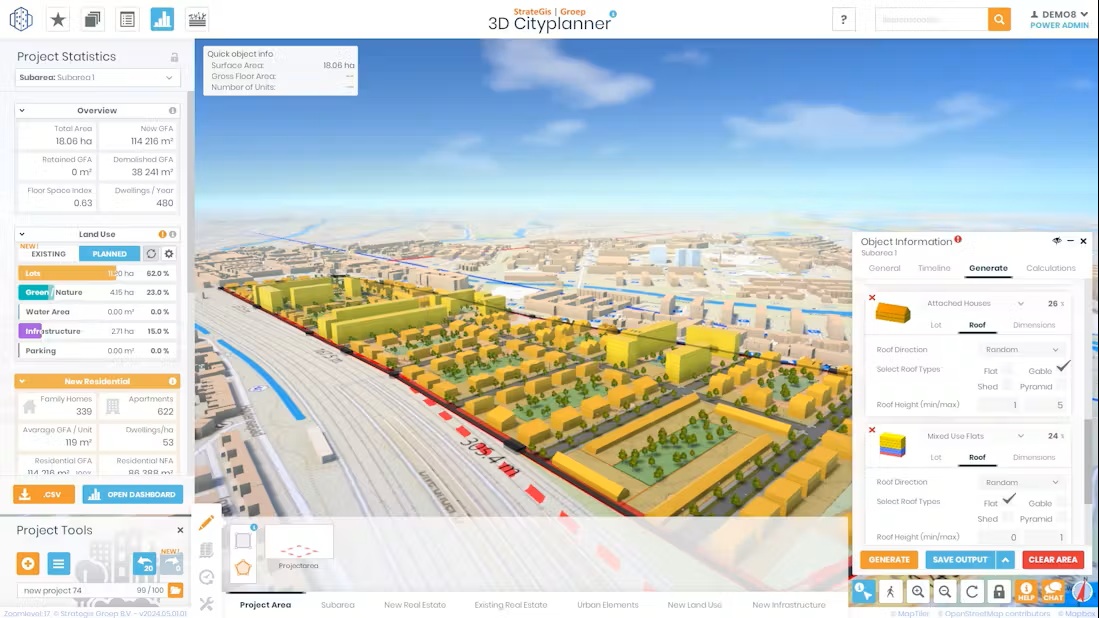Open the stacked layers icon in top toolbar
Viewport: 1099px width, 618px height.
93,20
